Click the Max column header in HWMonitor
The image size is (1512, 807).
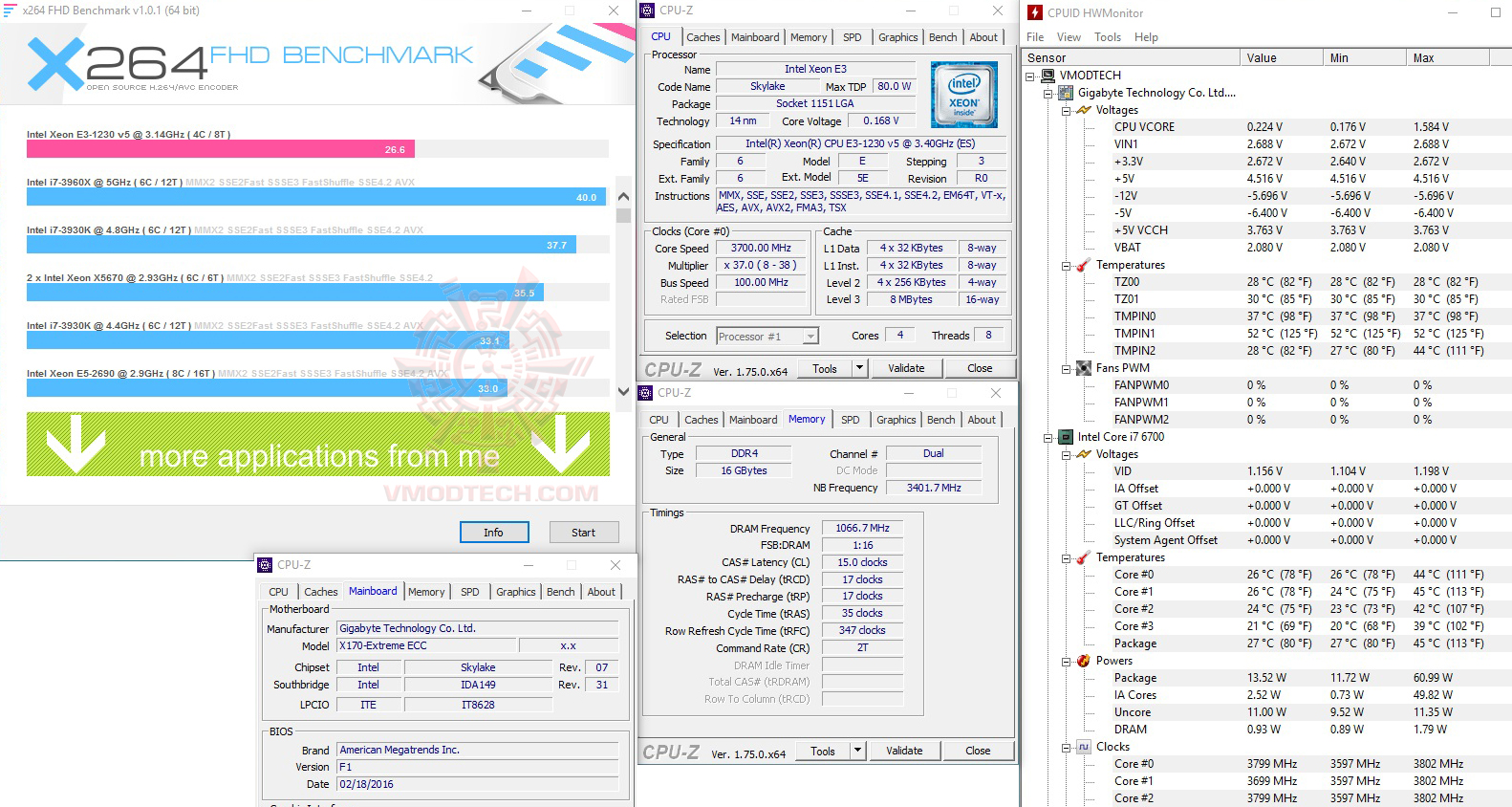click(x=1448, y=58)
